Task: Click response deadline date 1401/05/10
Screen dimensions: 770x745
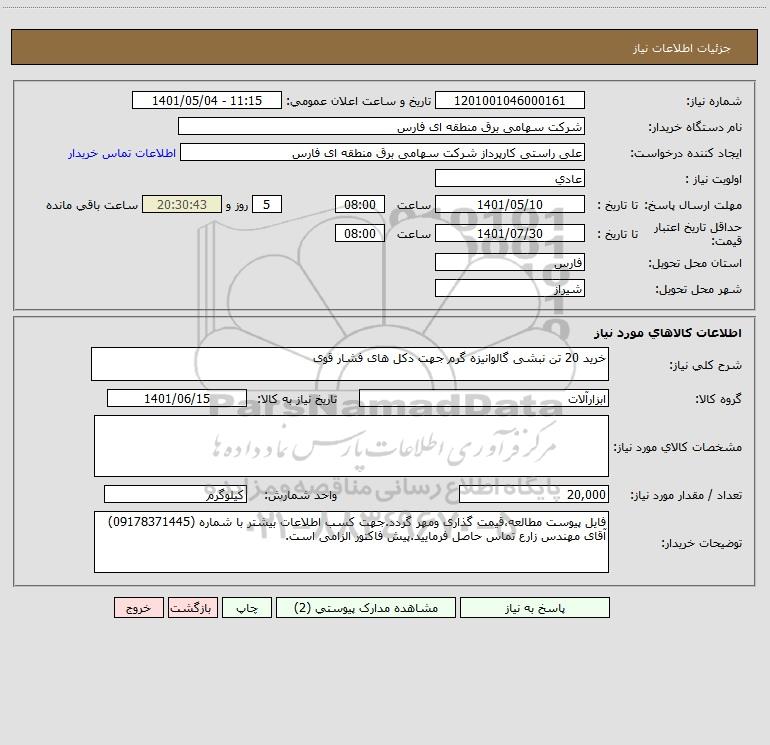Action: 510,204
